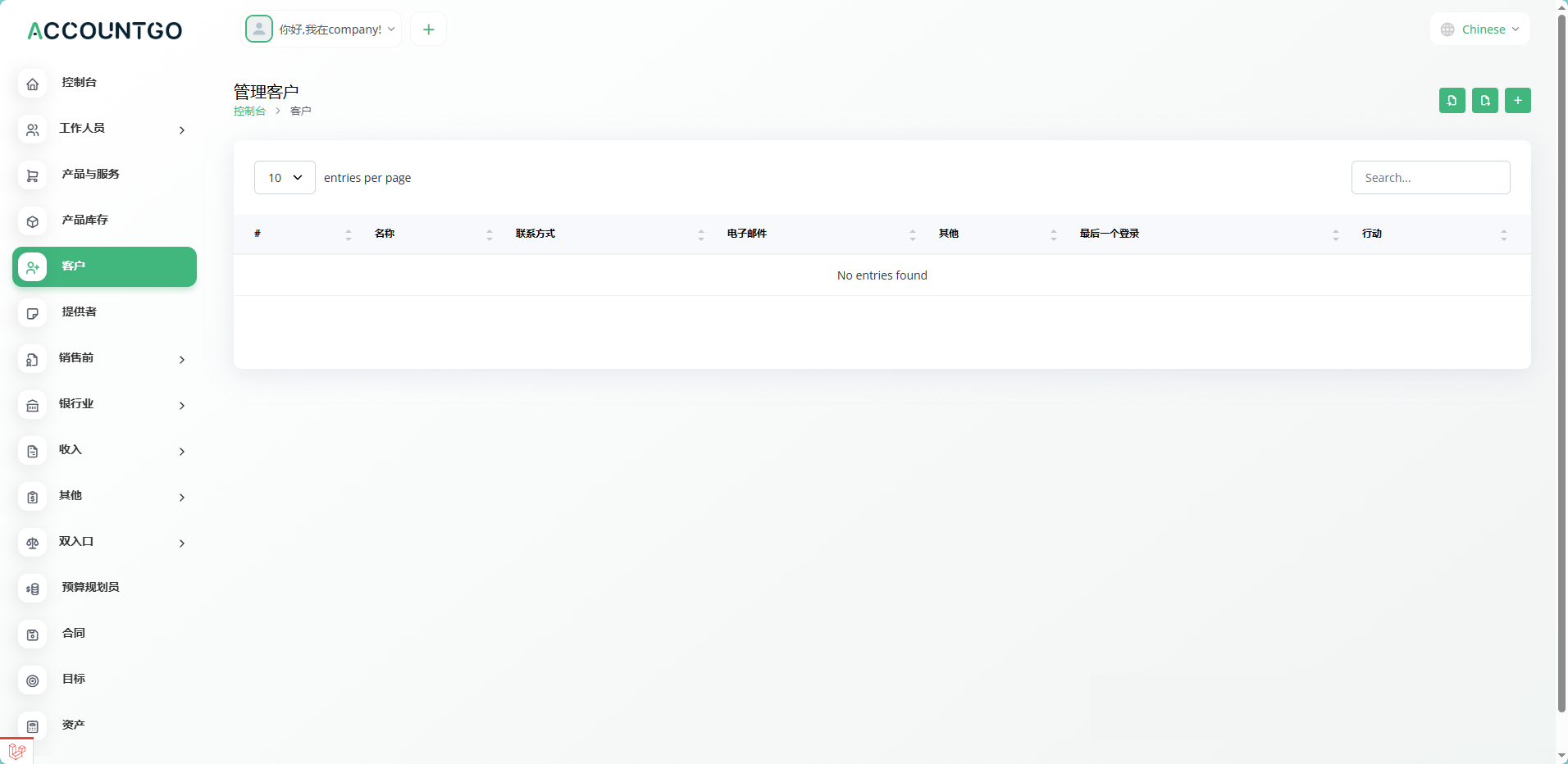The image size is (1568, 764).
Task: Click the plus icon beside company selector
Action: [428, 30]
